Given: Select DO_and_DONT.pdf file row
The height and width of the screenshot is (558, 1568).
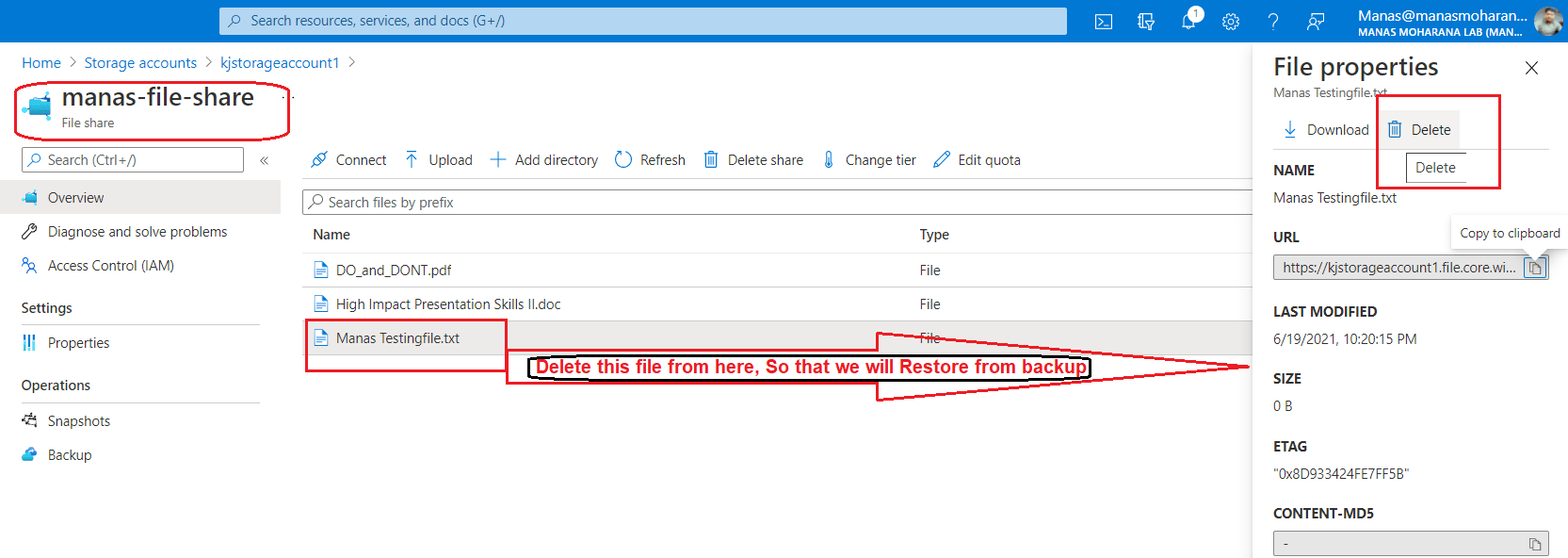Looking at the screenshot, I should [777, 271].
